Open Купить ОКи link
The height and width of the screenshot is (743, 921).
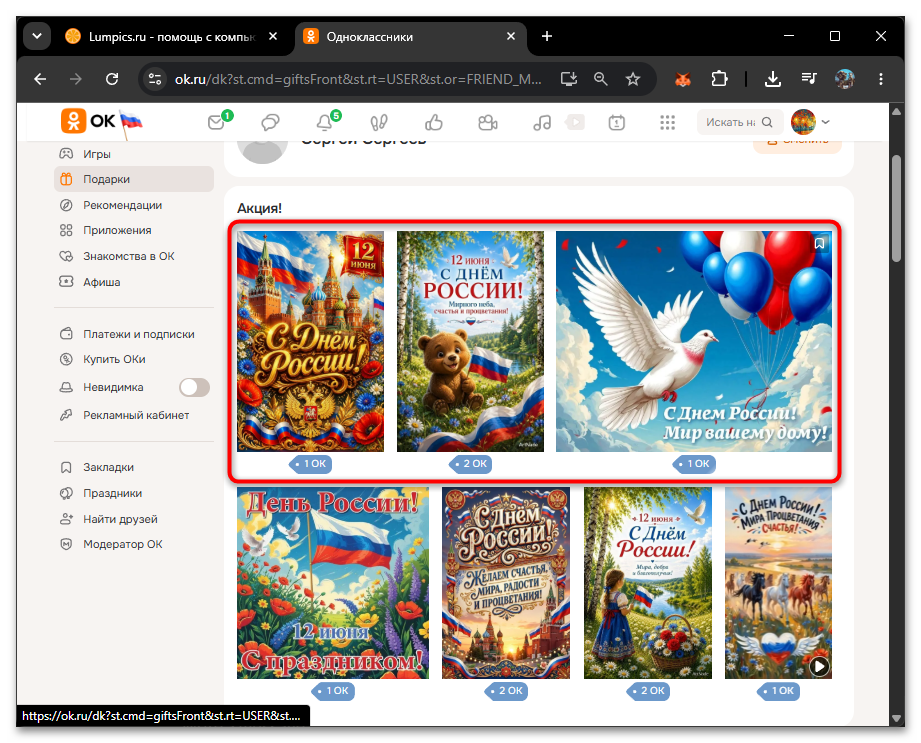pyautogui.click(x=114, y=359)
